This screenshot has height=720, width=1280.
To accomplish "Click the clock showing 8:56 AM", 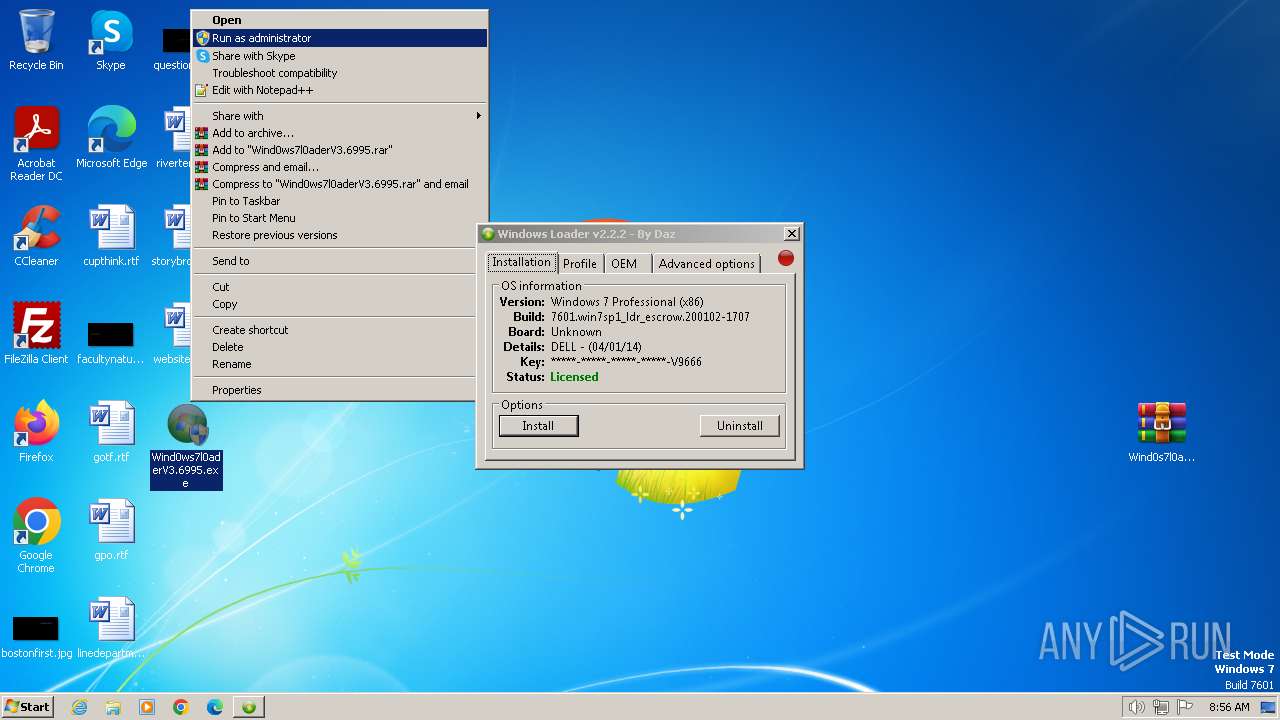I will 1229,707.
